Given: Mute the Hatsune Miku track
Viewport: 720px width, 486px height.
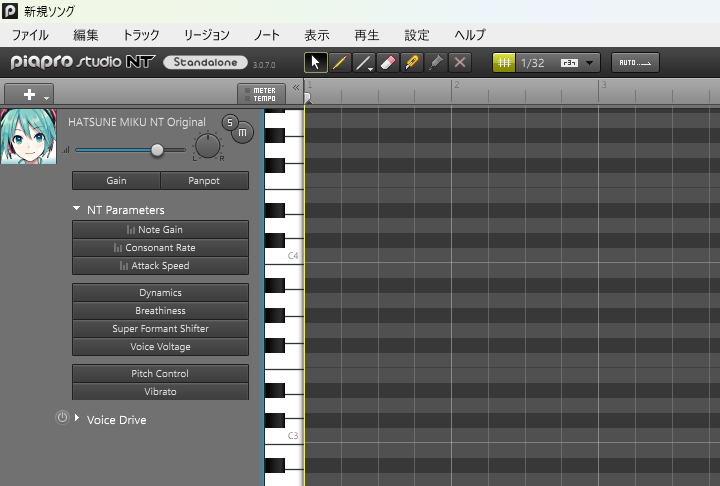Looking at the screenshot, I should click(241, 132).
